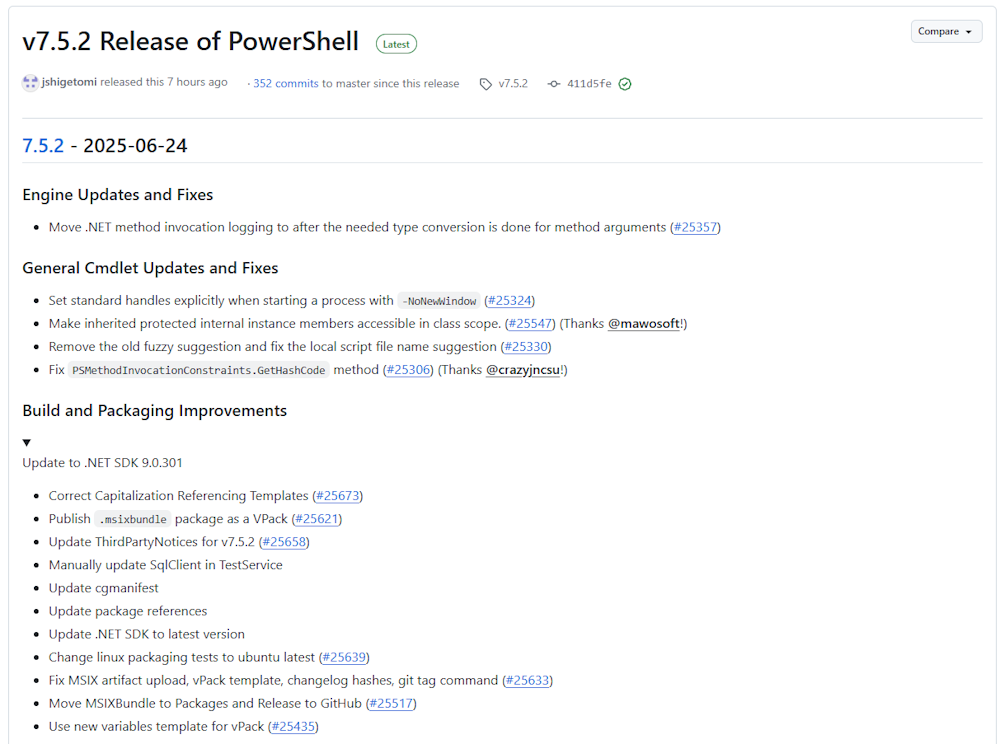
Task: Click the 'Update cgmanifest' list item
Action: [103, 587]
